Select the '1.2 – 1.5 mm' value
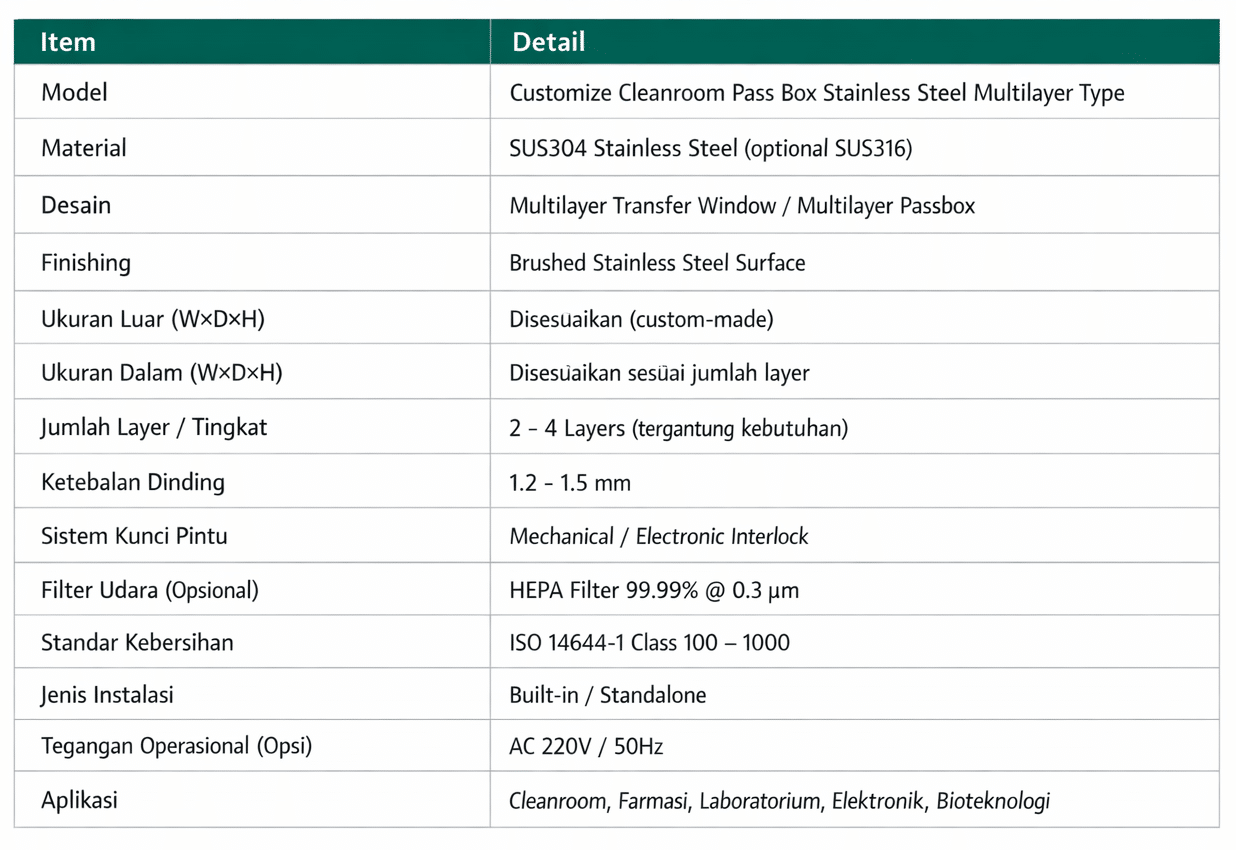The image size is (1236, 850). (570, 483)
